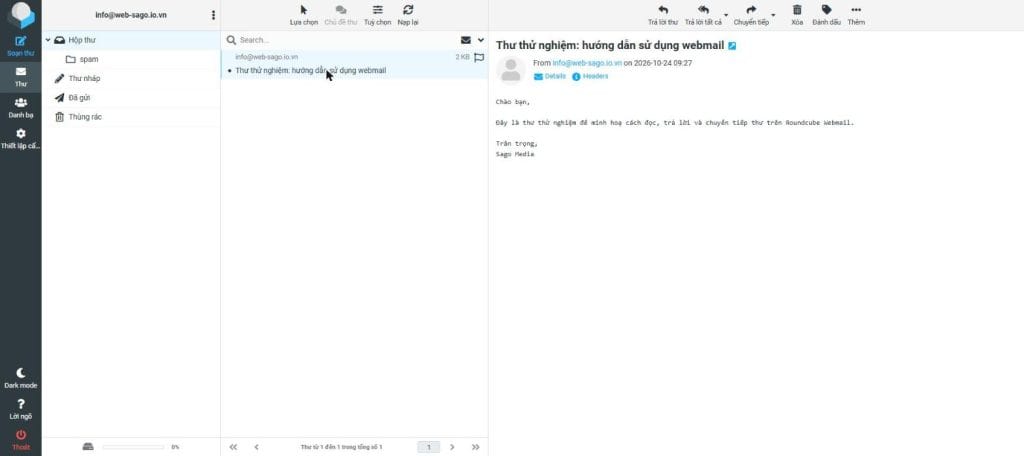
Task: Click 'Thư từ 1 đến 1' count text
Action: coord(342,447)
